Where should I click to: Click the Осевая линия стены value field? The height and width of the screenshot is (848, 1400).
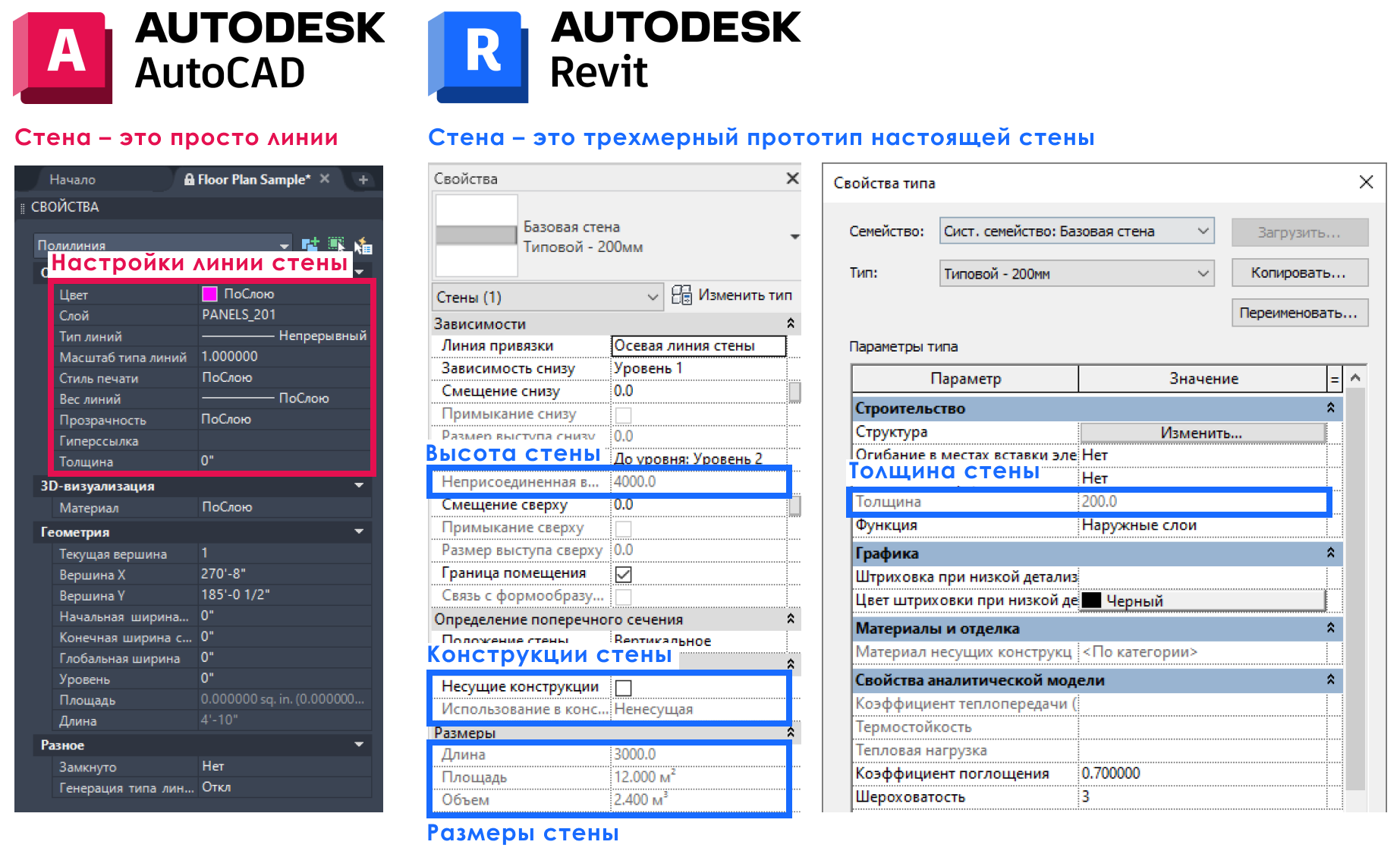click(698, 346)
